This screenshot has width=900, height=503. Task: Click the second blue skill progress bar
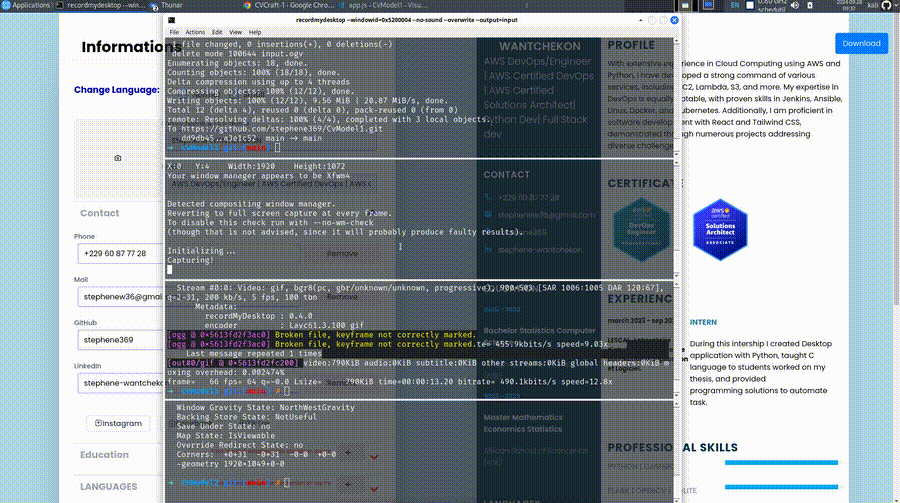pyautogui.click(x=781, y=487)
